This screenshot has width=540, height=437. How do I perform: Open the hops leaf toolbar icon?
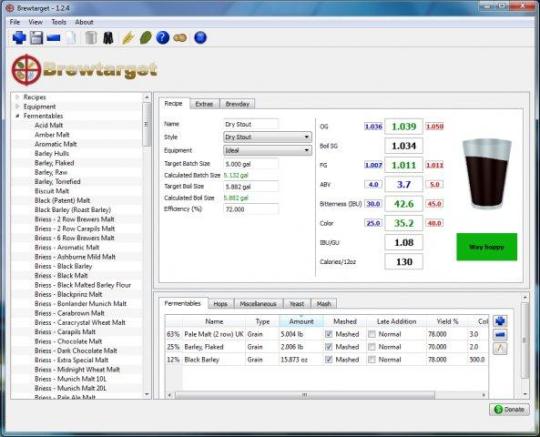[146, 38]
